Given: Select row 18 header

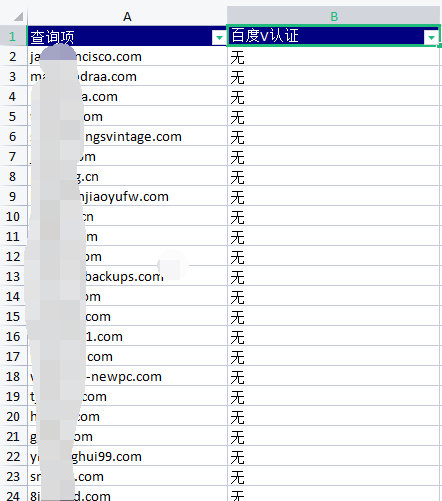Looking at the screenshot, I should pyautogui.click(x=13, y=376).
